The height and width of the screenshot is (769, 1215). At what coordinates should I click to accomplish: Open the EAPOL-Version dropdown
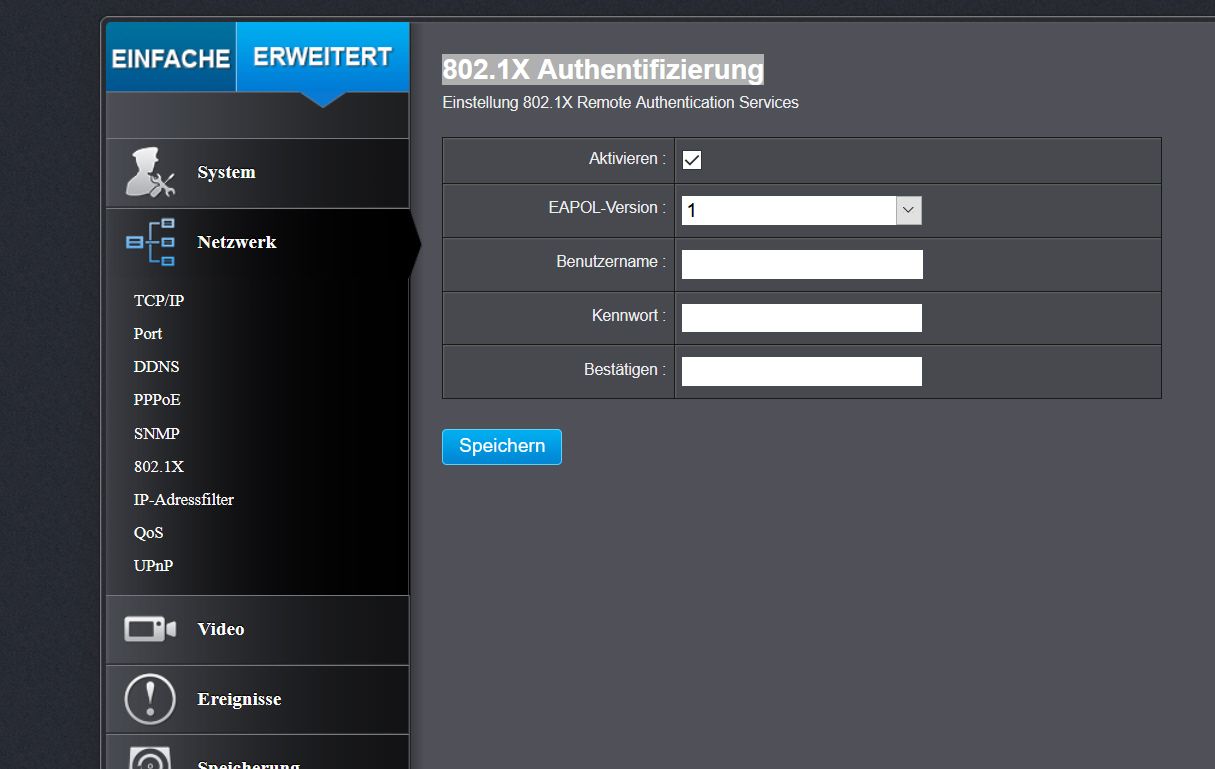[x=801, y=211]
